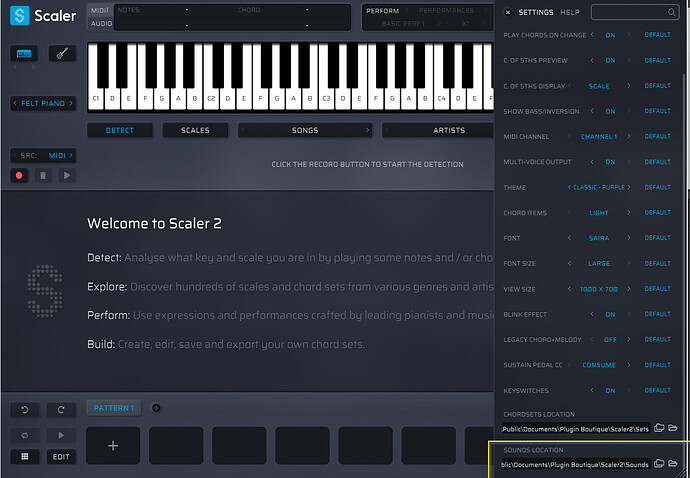The image size is (690, 478).
Task: Play detected notes with play icon beside trash
Action: 67,176
